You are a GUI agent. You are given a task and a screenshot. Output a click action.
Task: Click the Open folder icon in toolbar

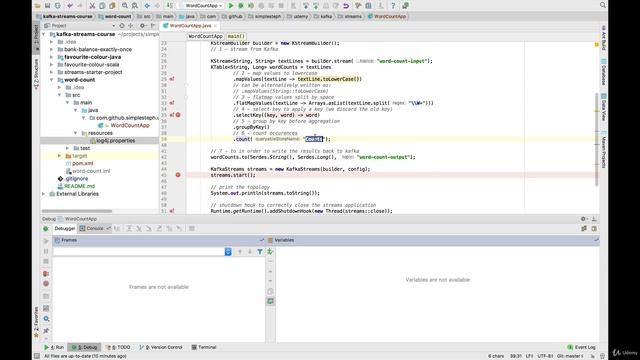pyautogui.click(x=38, y=6)
